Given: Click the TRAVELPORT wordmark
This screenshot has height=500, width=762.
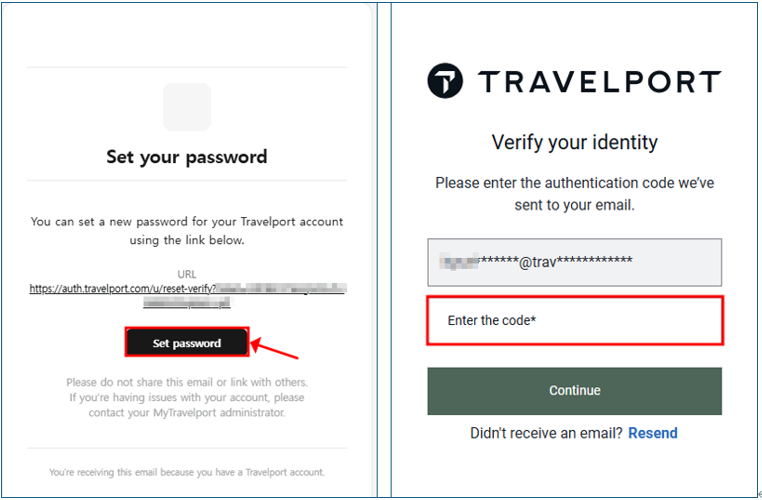Looking at the screenshot, I should point(596,82).
